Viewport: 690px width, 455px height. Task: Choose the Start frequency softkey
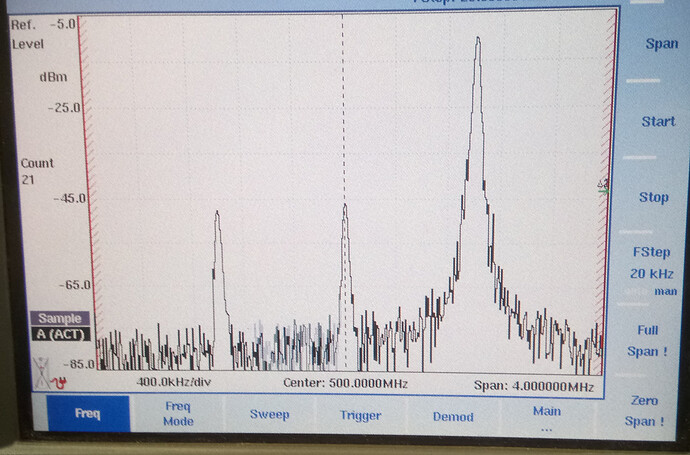(658, 121)
